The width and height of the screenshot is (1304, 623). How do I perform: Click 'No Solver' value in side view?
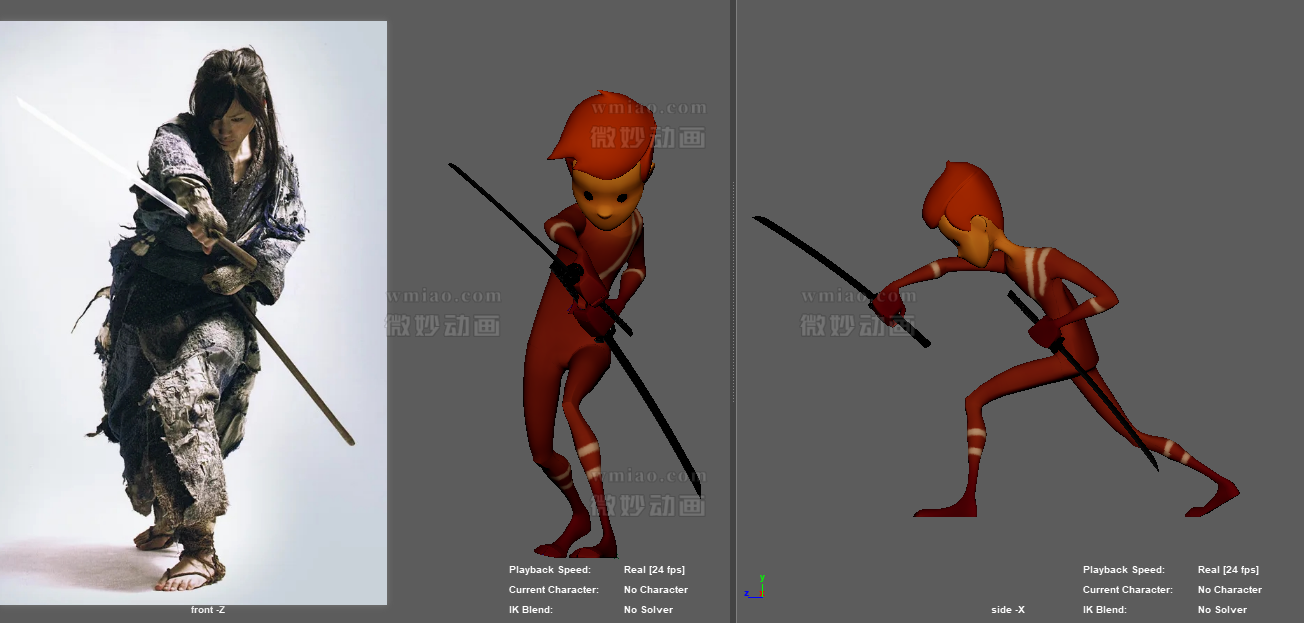coord(1222,610)
